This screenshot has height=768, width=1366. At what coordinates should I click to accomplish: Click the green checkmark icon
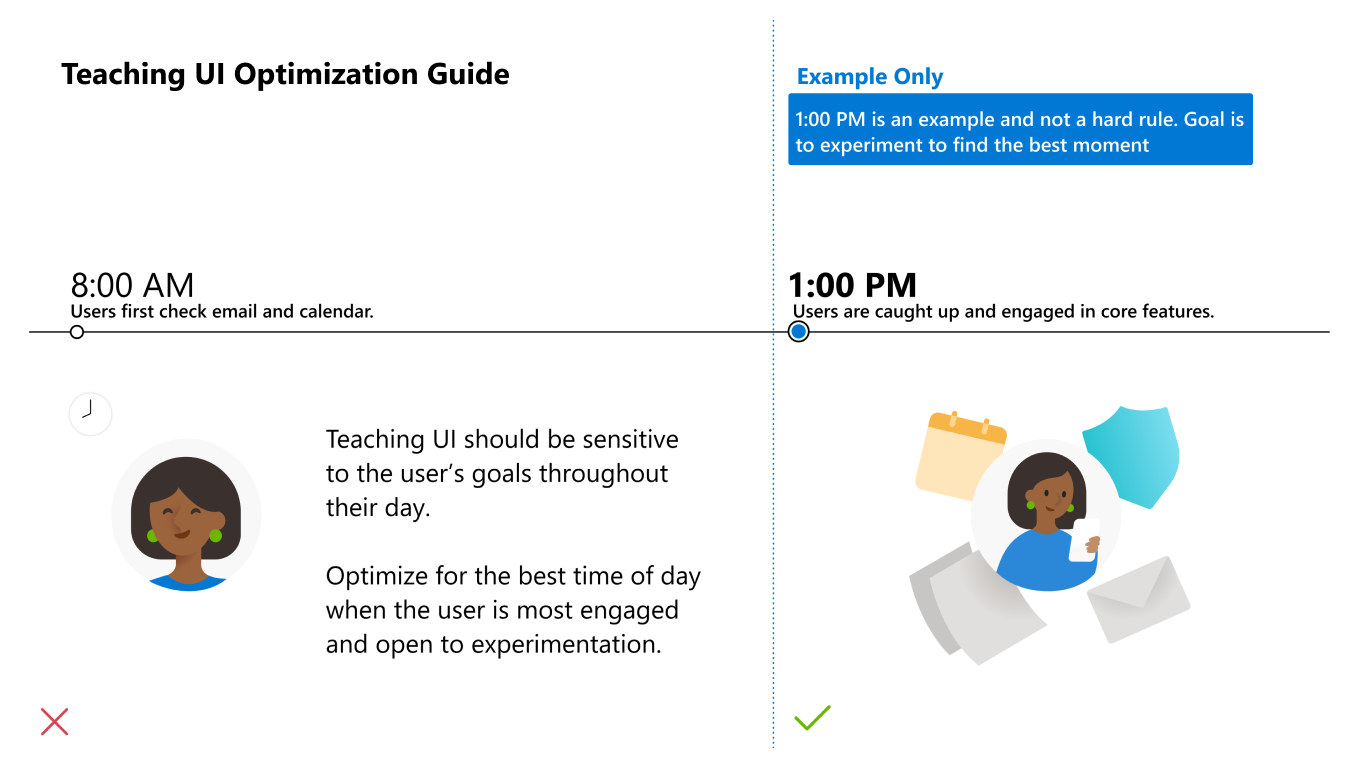point(812,717)
